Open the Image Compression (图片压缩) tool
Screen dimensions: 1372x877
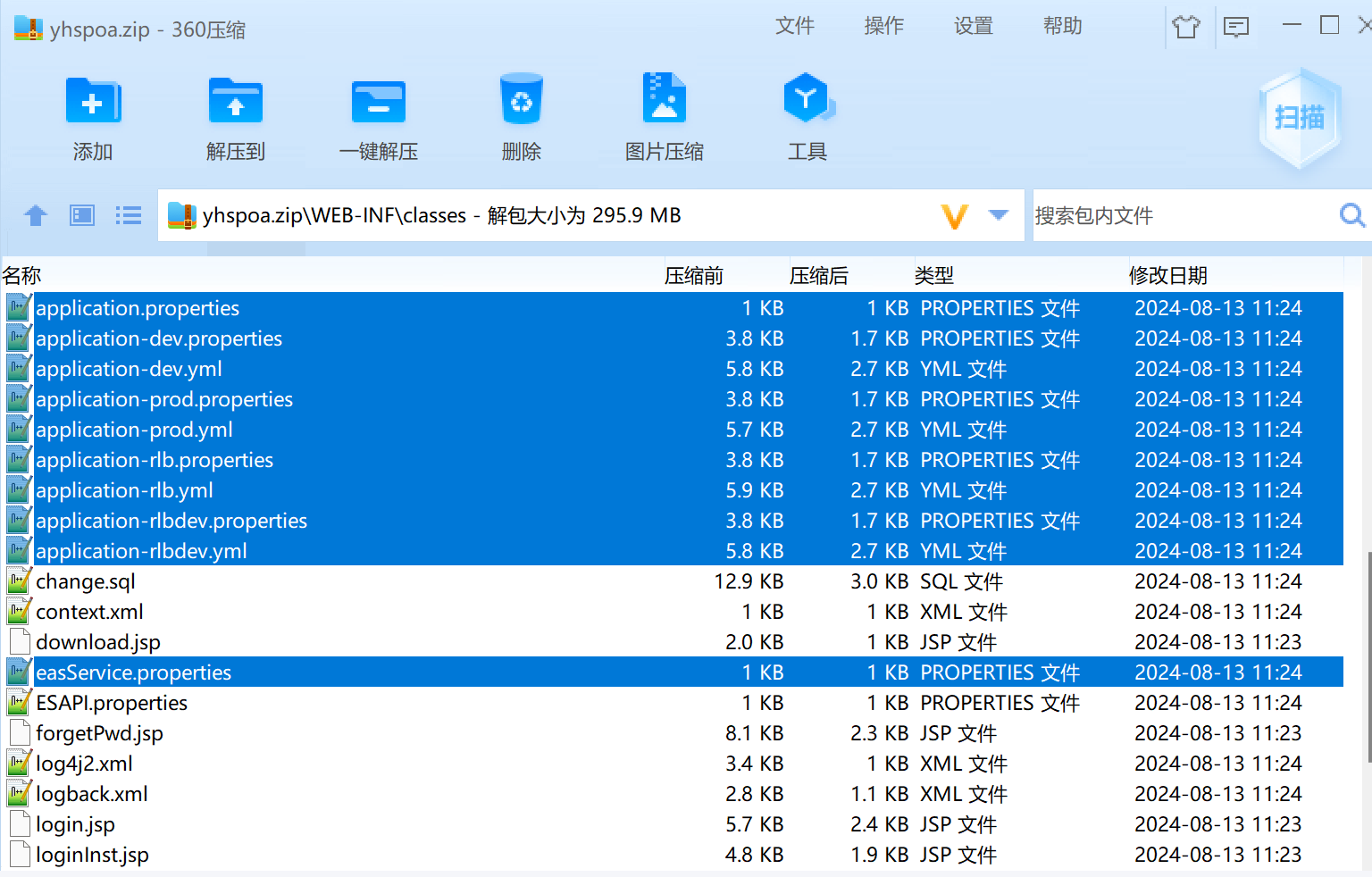coord(665,100)
